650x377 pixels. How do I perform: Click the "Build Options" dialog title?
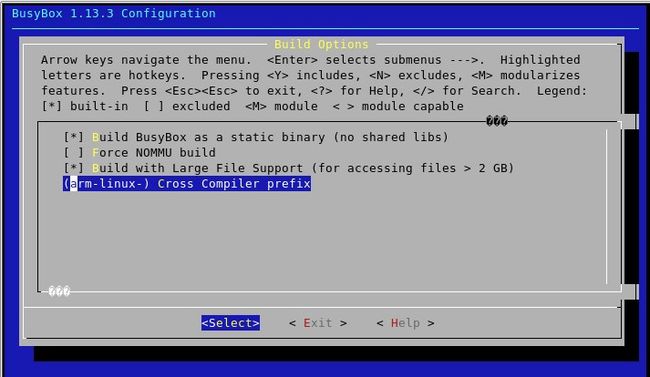click(321, 44)
